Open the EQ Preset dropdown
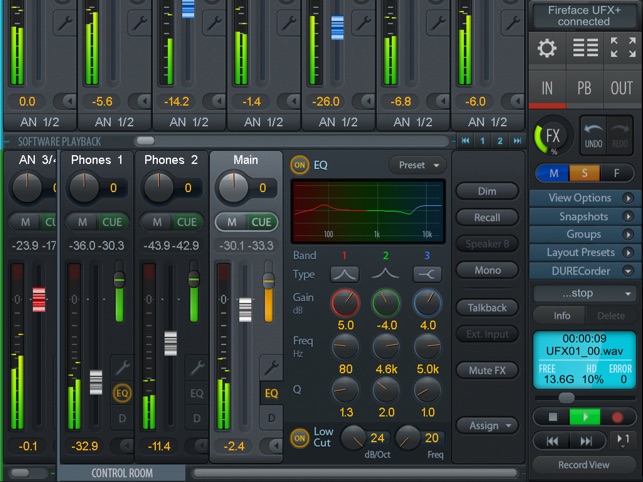The height and width of the screenshot is (482, 643). pyautogui.click(x=418, y=165)
